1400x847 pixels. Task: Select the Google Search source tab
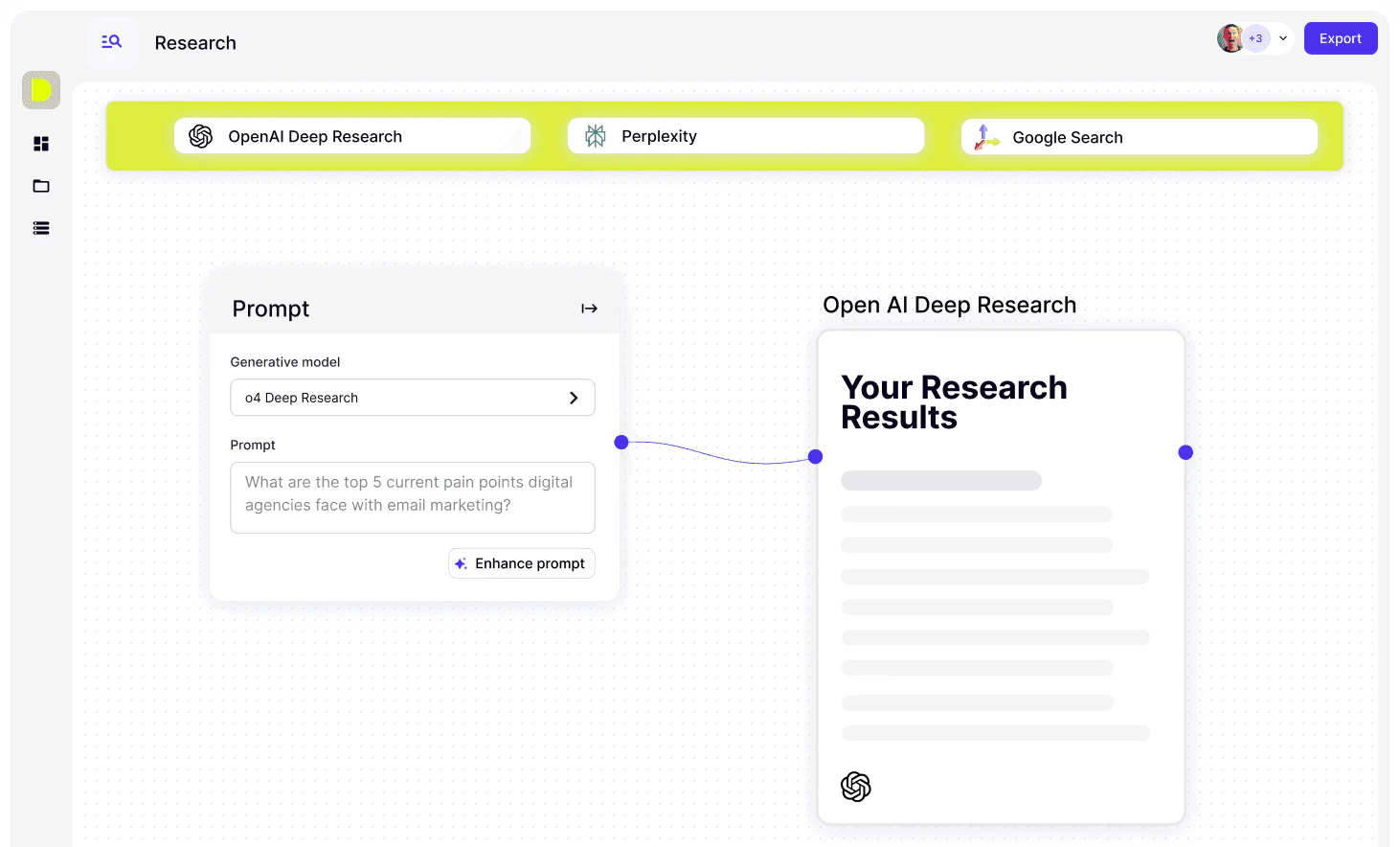pyautogui.click(x=1139, y=137)
